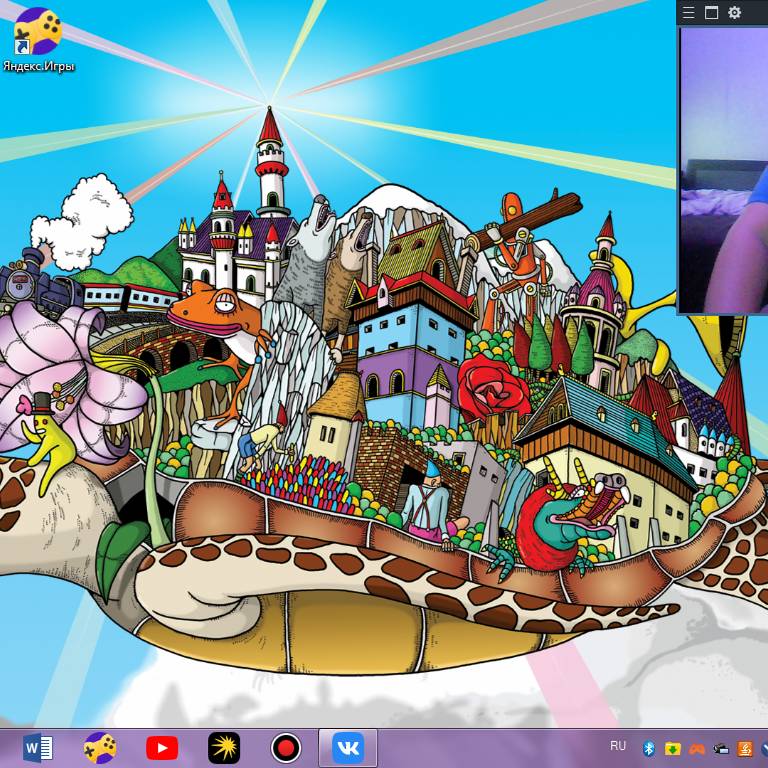Open the Bluetooth tray icon
Viewport: 768px width, 768px height.
[x=649, y=748]
